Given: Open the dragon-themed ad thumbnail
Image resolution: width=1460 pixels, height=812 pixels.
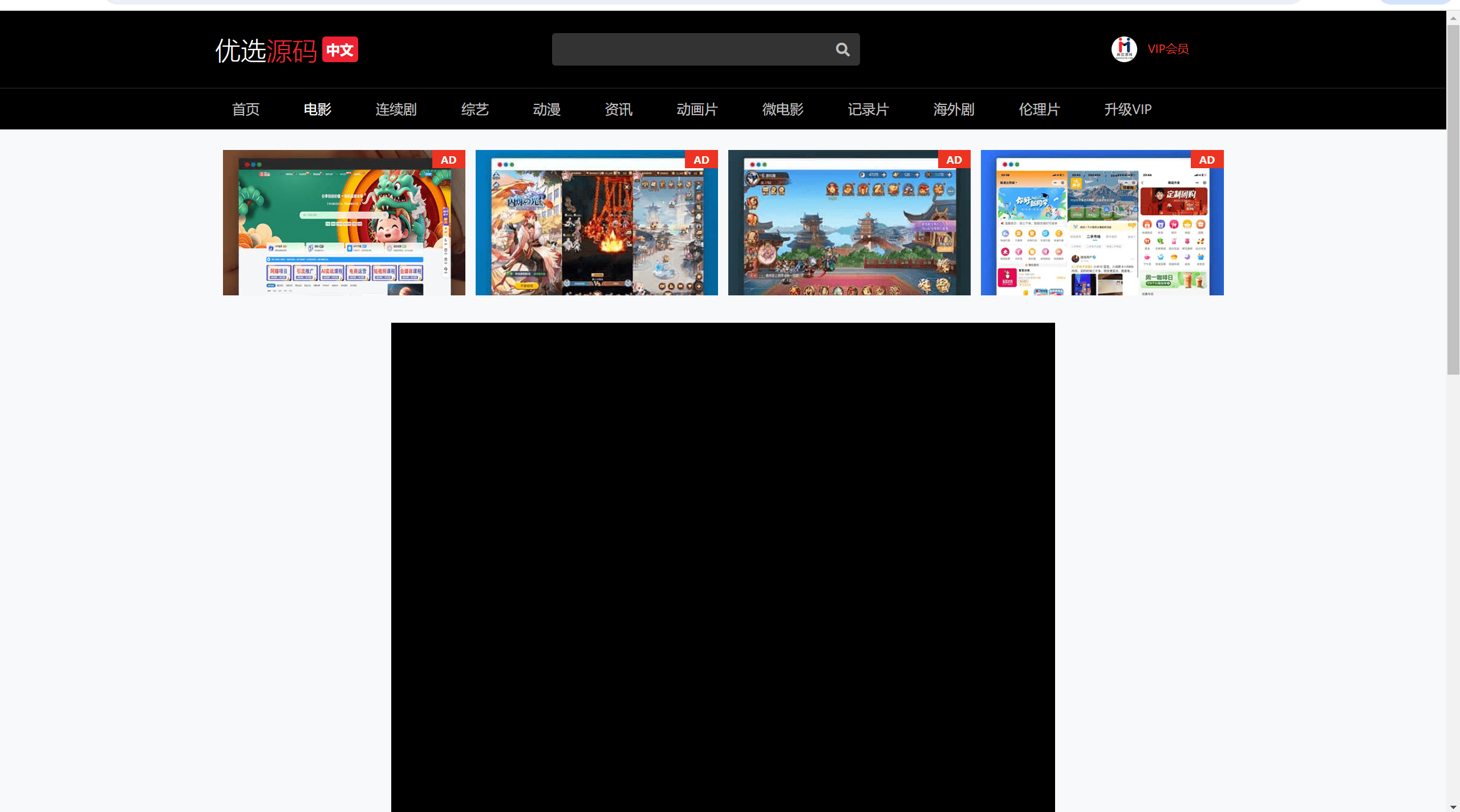Looking at the screenshot, I should [x=344, y=222].
